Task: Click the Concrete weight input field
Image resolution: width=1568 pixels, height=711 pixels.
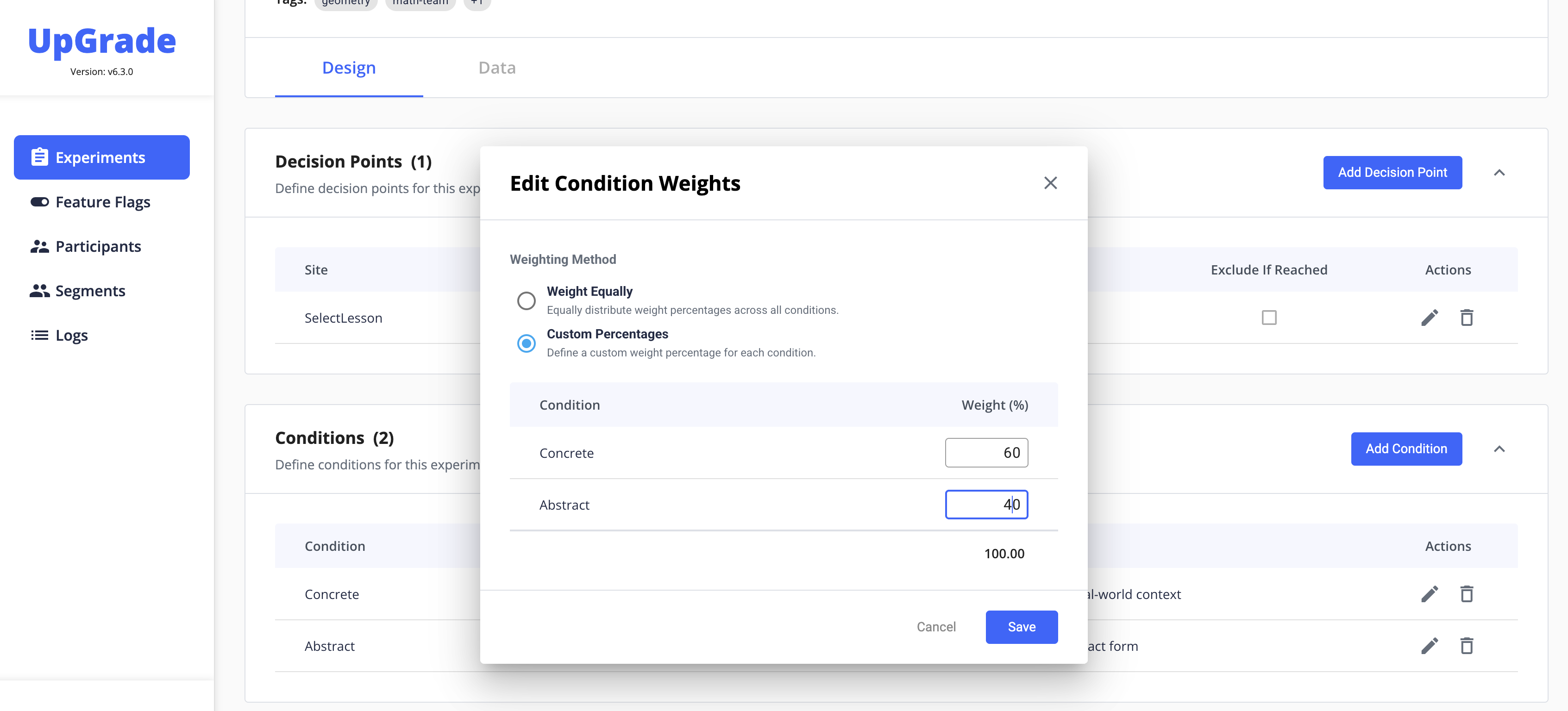Action: [x=986, y=453]
